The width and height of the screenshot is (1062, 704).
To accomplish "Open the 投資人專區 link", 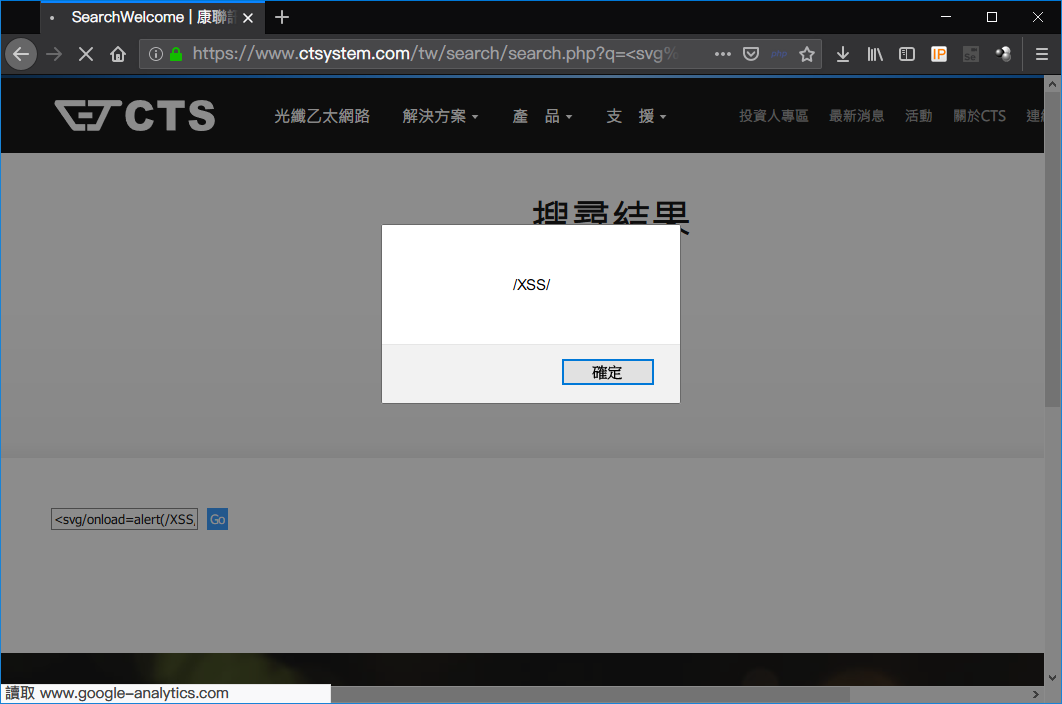I will click(773, 117).
